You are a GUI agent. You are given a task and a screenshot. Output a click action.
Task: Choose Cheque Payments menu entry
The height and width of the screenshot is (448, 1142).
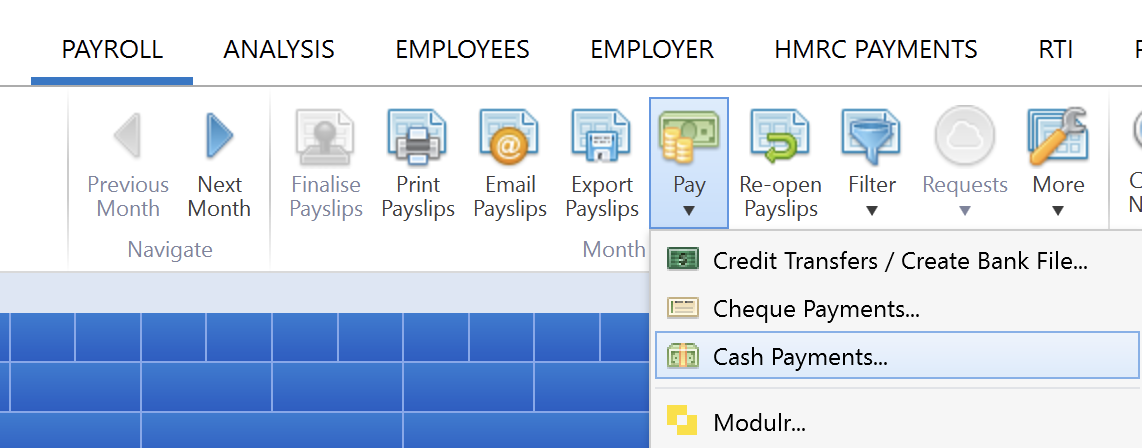897,309
